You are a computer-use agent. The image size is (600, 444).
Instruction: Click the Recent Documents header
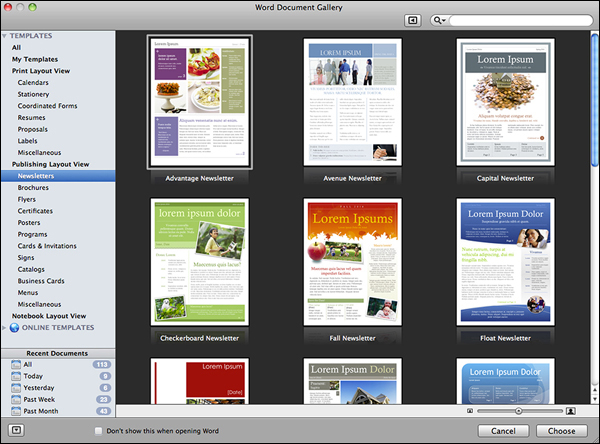[58, 353]
